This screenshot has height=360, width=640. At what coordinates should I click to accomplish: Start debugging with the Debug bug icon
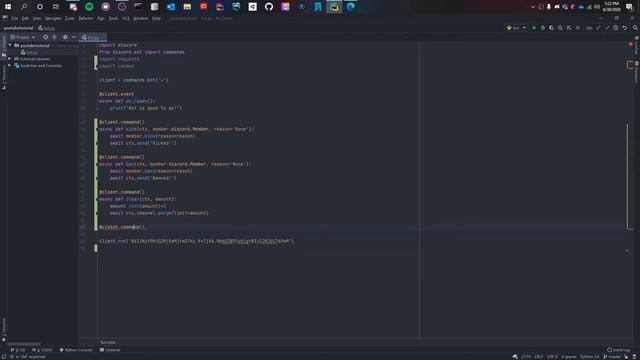tap(543, 28)
